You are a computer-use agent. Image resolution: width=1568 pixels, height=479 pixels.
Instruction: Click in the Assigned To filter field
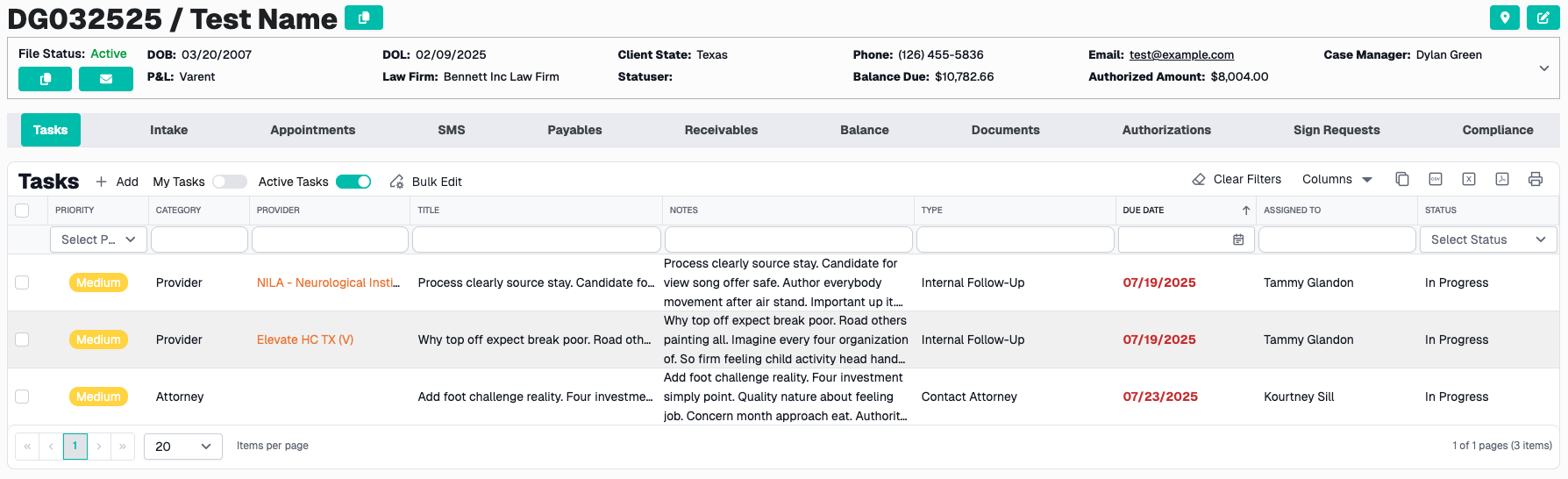[1337, 239]
